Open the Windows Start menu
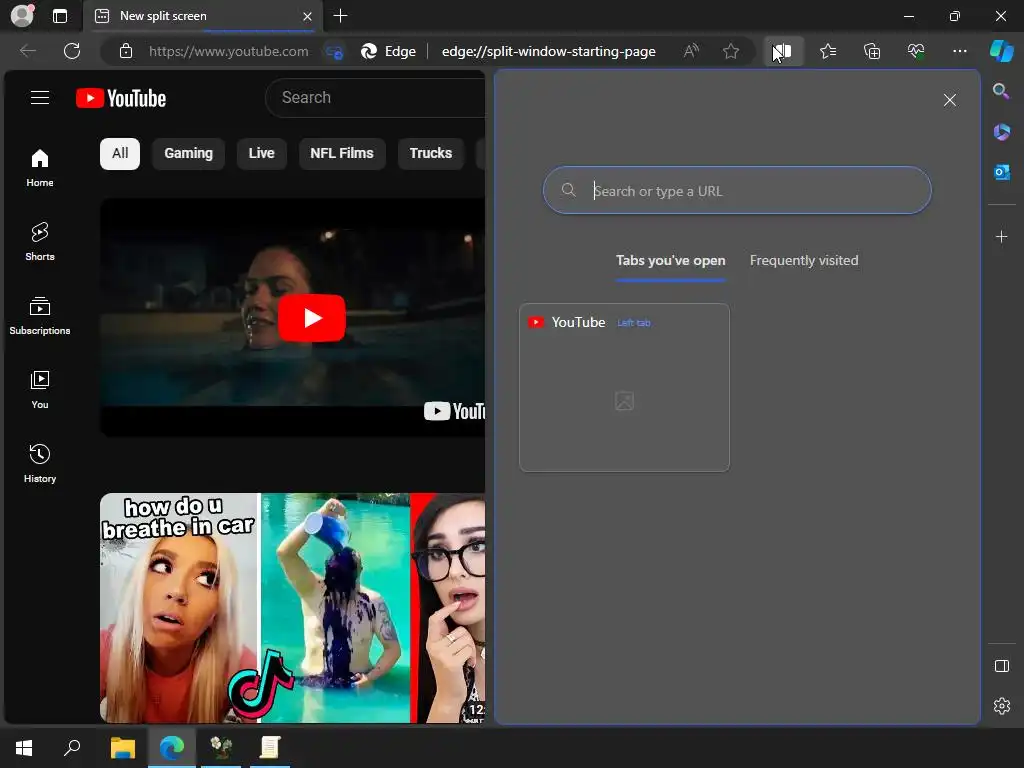 [x=24, y=747]
